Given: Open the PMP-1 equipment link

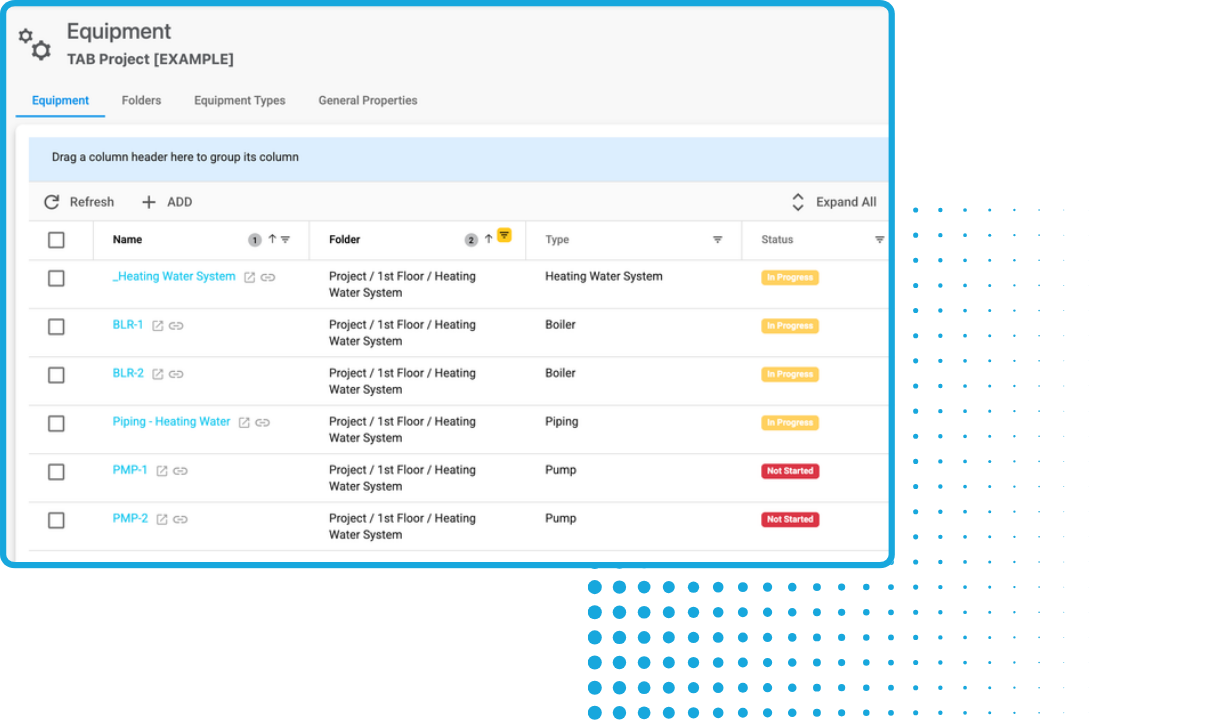Looking at the screenshot, I should [130, 470].
